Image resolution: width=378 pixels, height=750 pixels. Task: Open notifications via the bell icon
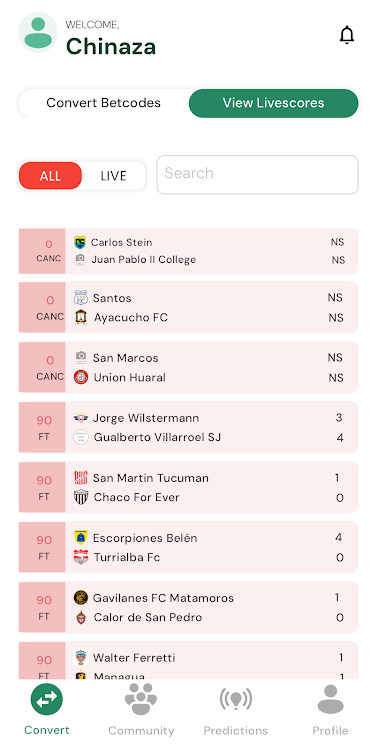[x=347, y=35]
